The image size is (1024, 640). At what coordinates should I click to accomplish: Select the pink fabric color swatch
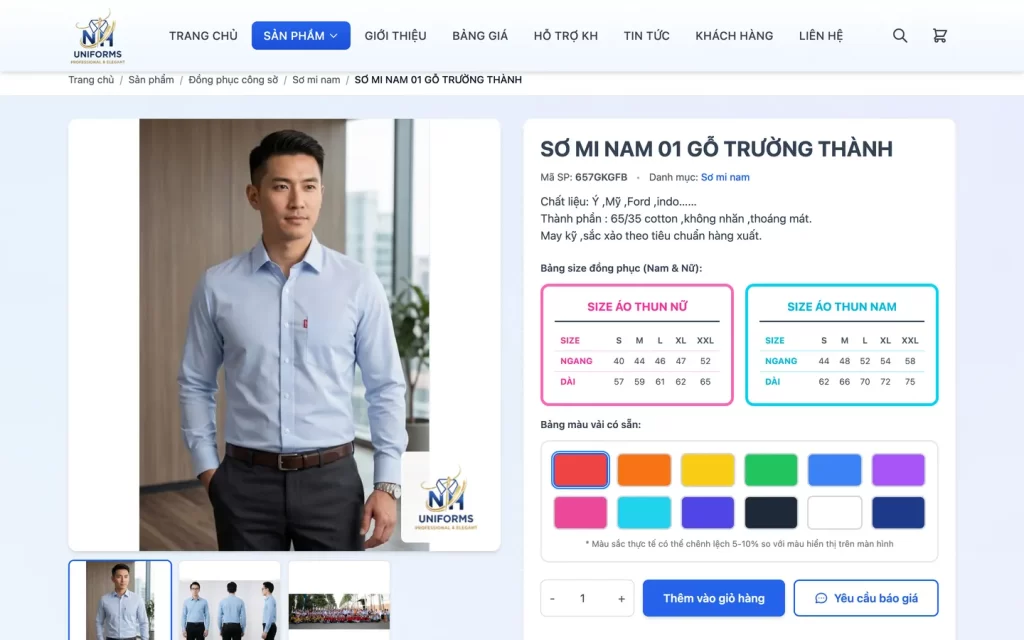[581, 512]
